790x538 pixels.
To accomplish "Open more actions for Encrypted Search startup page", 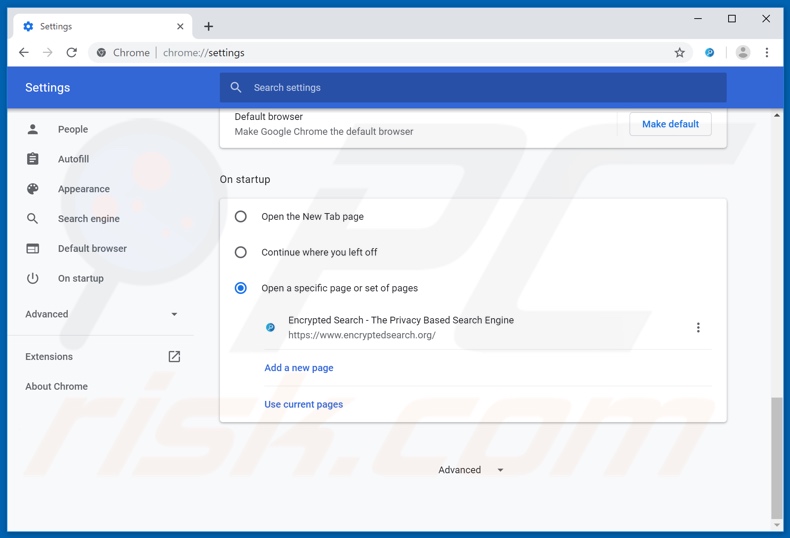I will (x=698, y=327).
